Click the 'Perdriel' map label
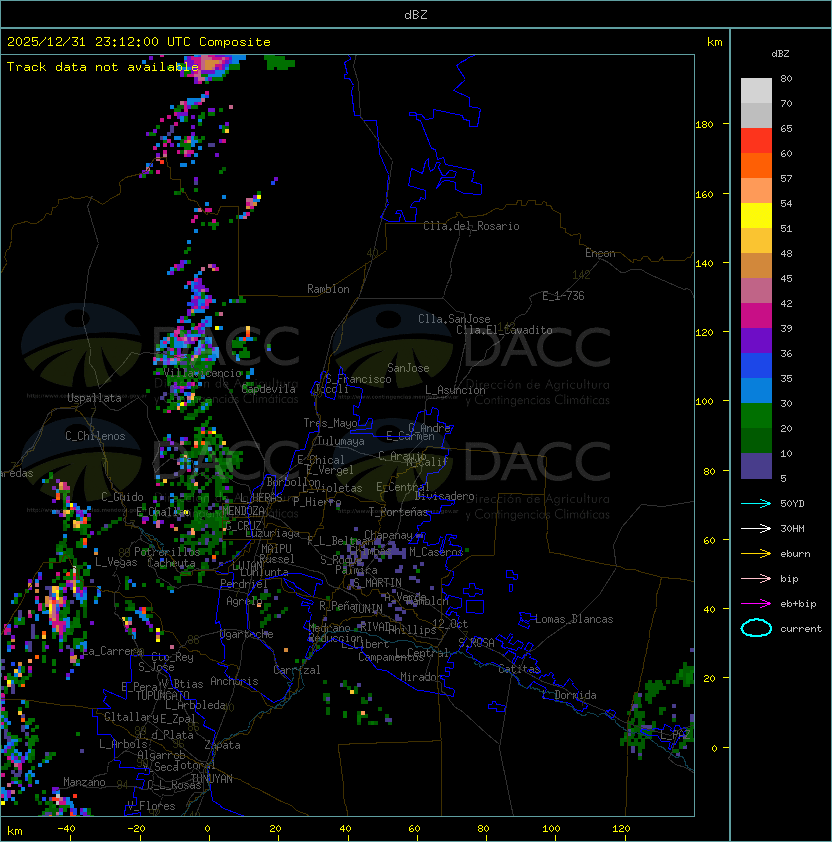Screen dimensions: 832x842 coord(244,583)
